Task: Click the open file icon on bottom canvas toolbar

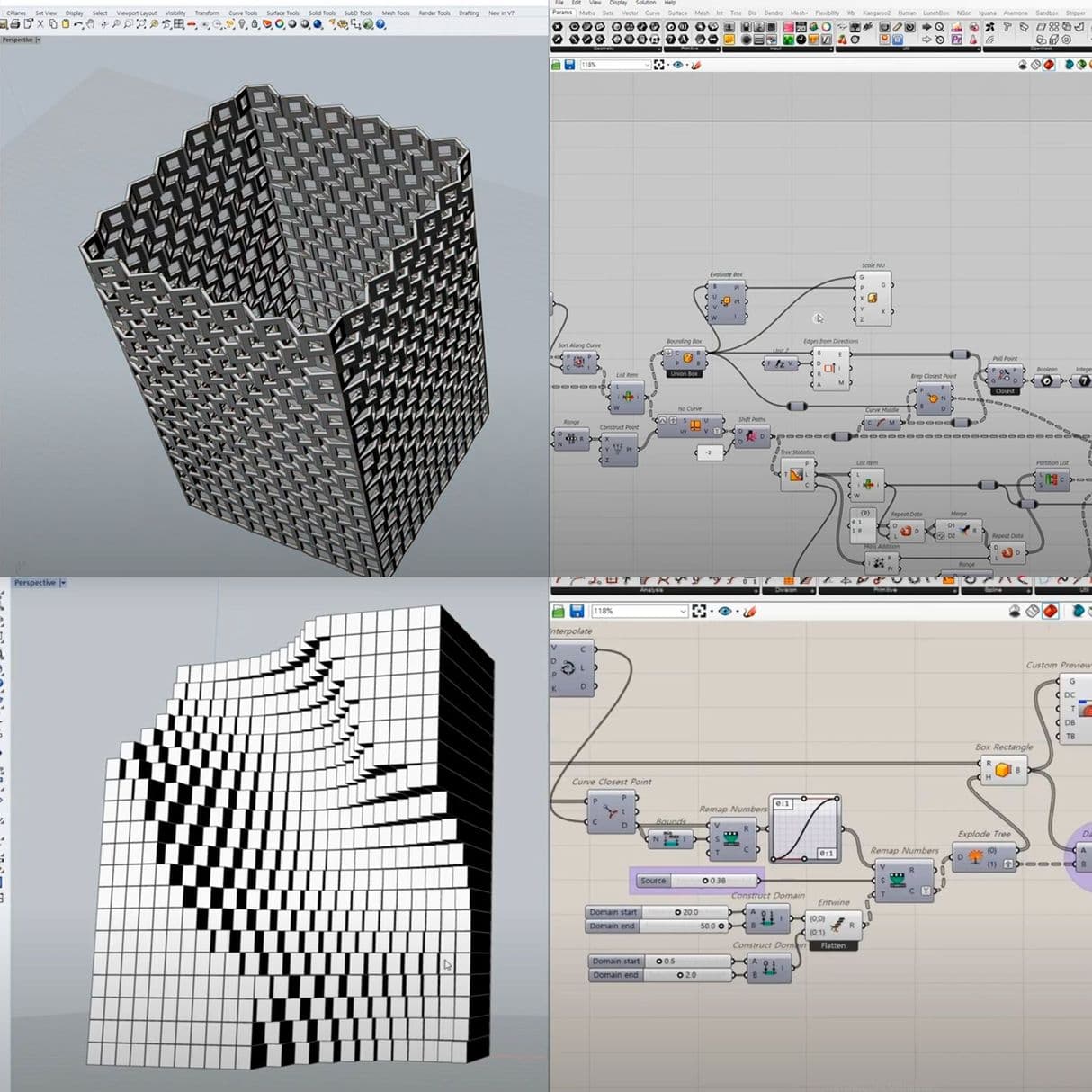Action: pos(558,611)
